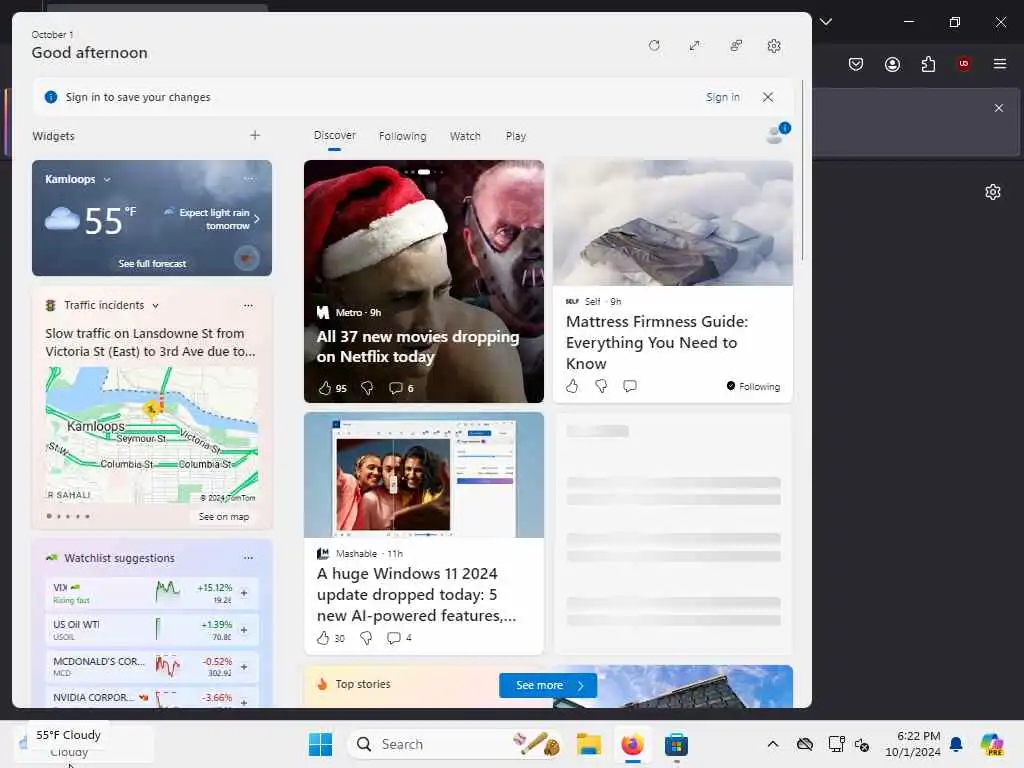The width and height of the screenshot is (1024, 768).
Task: Open All 37 new movies article
Action: pos(418,347)
